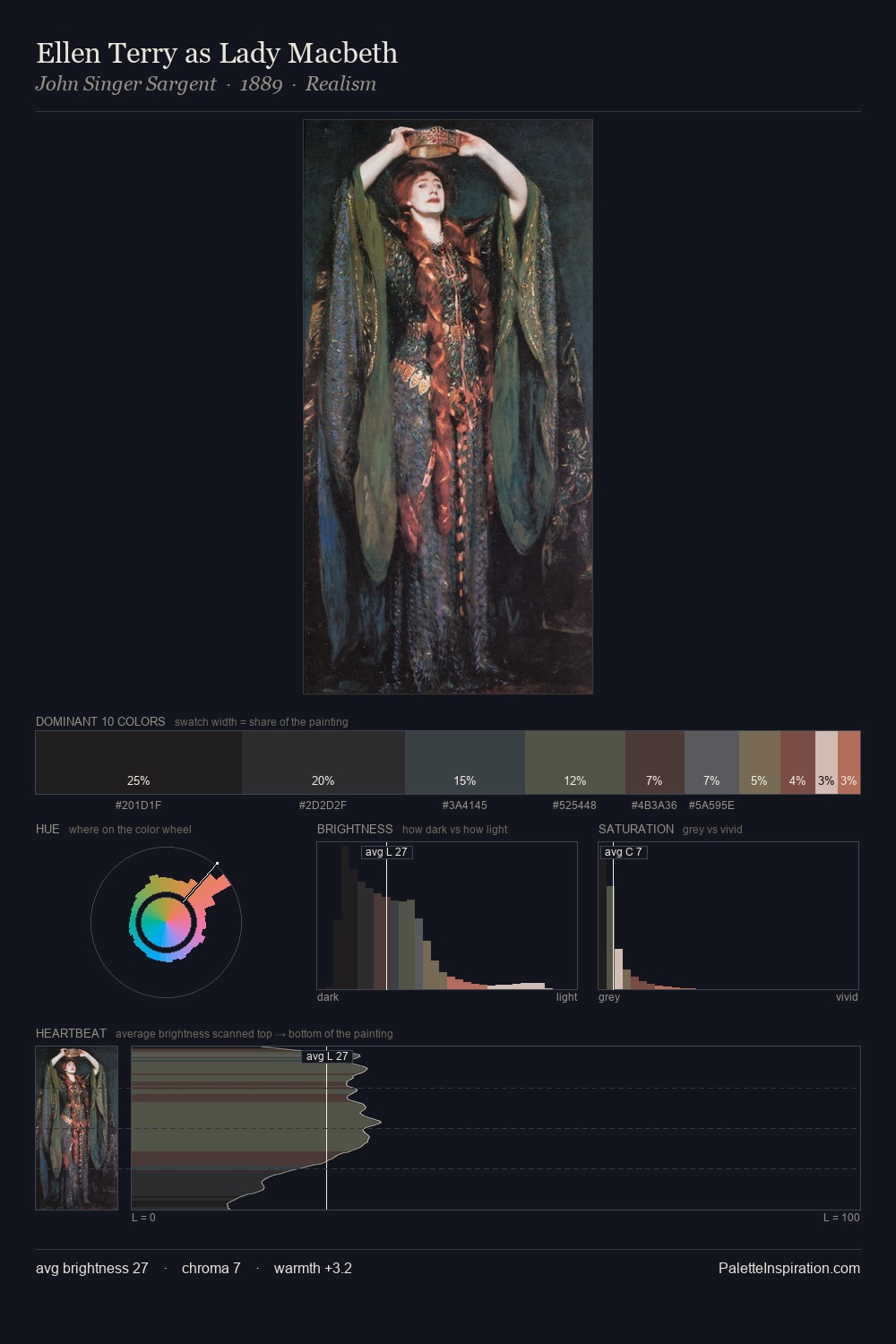Click the small painting thumbnail beside heartbeat chart
The height and width of the screenshot is (1344, 896).
(x=77, y=1128)
